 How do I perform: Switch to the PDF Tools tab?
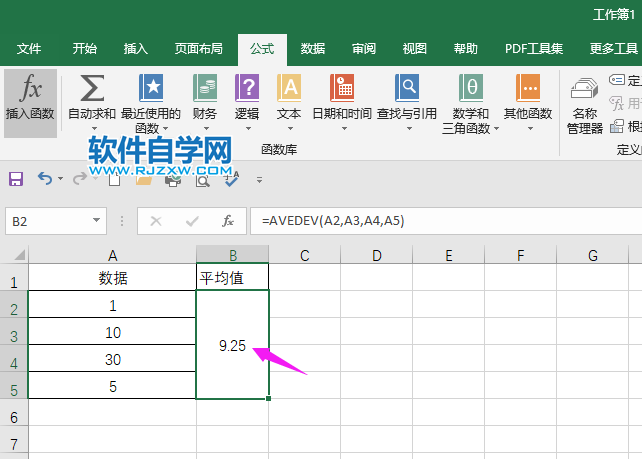point(534,49)
